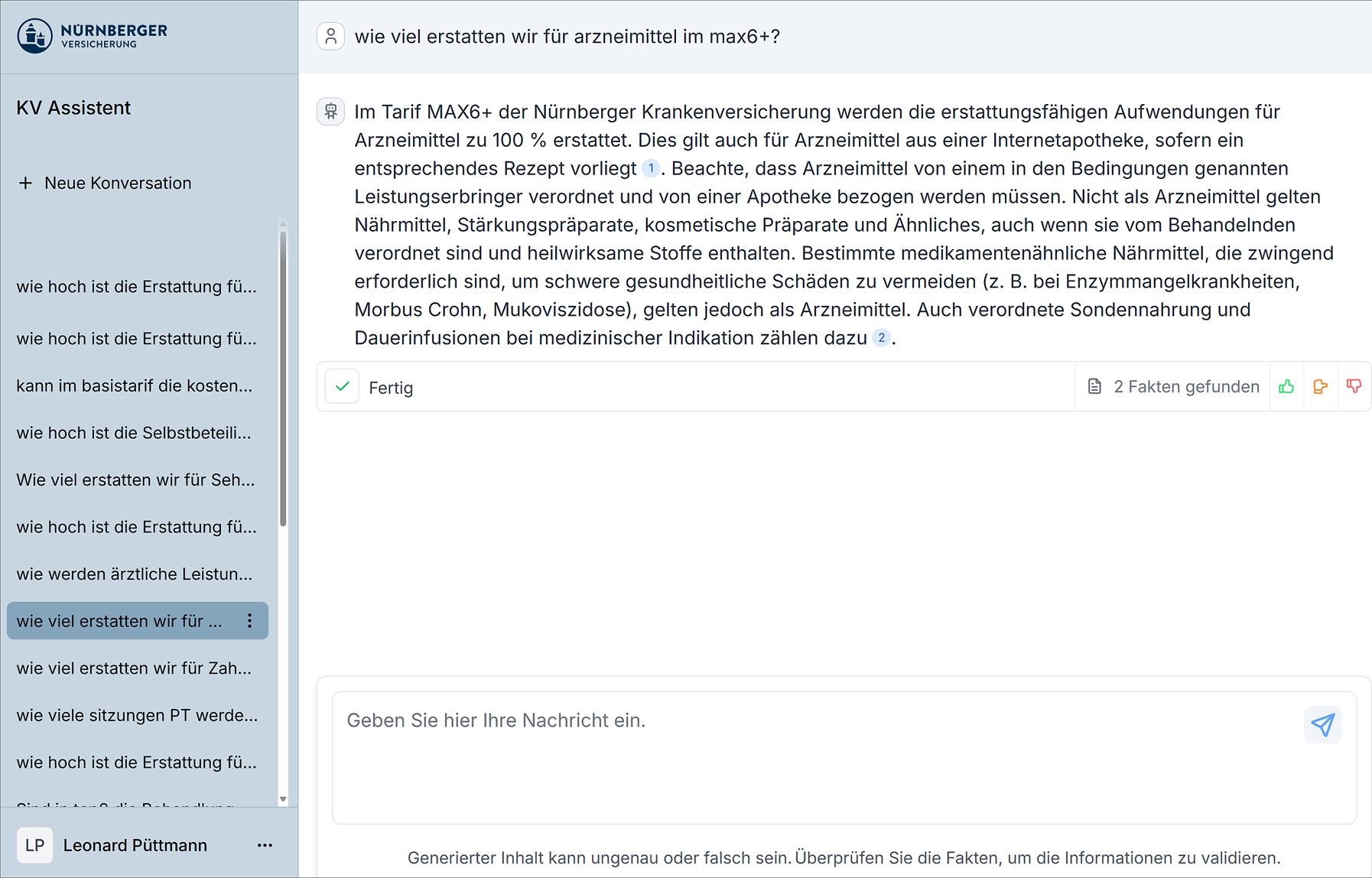This screenshot has width=1372, height=878.
Task: Give the orange neutral feedback rating
Action: coord(1320,386)
